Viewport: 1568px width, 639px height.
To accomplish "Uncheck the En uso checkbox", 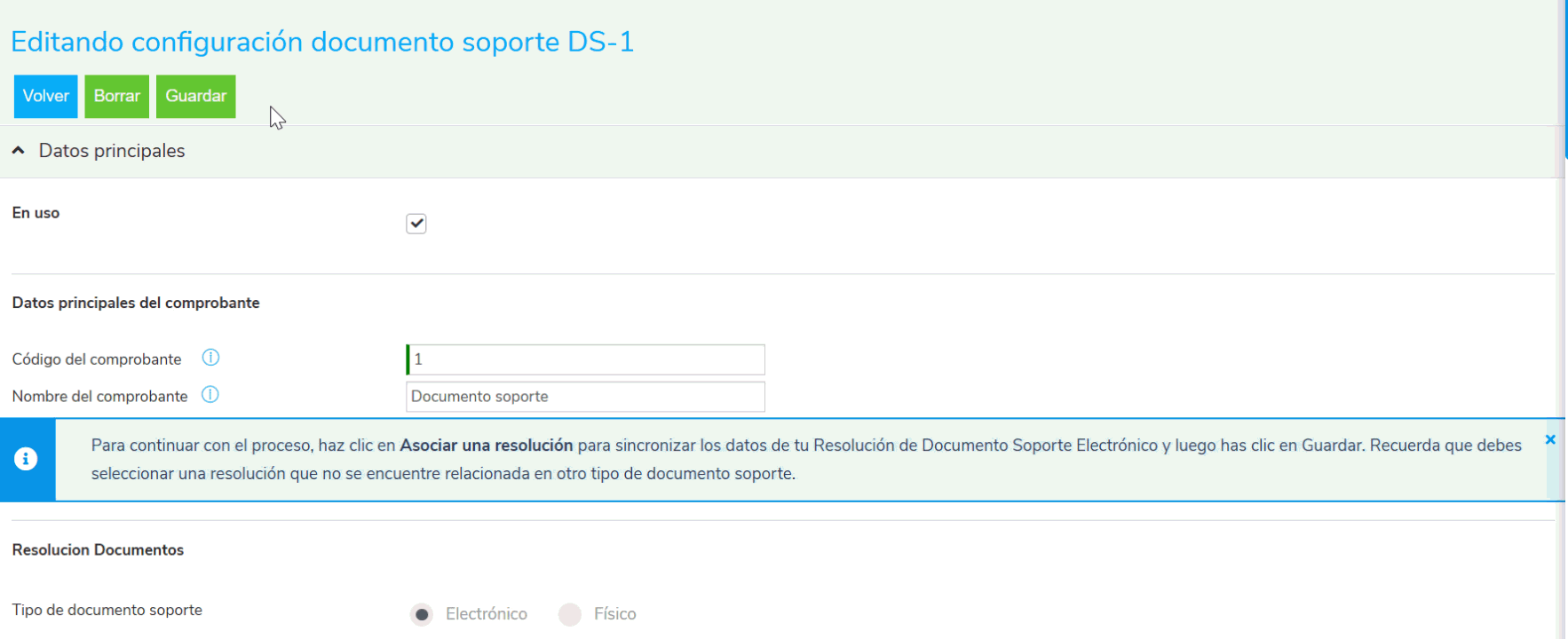I will [x=416, y=224].
